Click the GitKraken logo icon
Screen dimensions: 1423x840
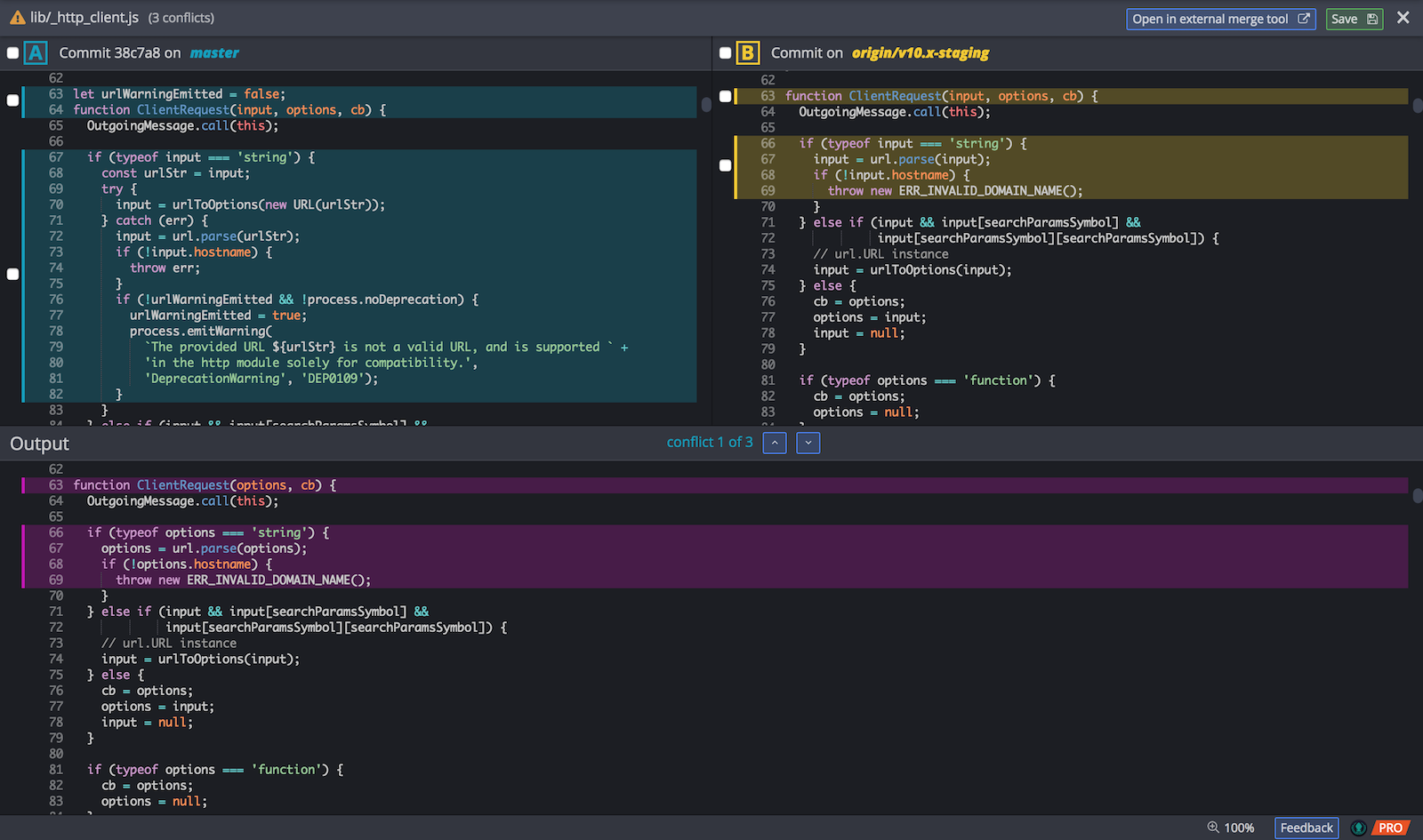pyautogui.click(x=1358, y=828)
